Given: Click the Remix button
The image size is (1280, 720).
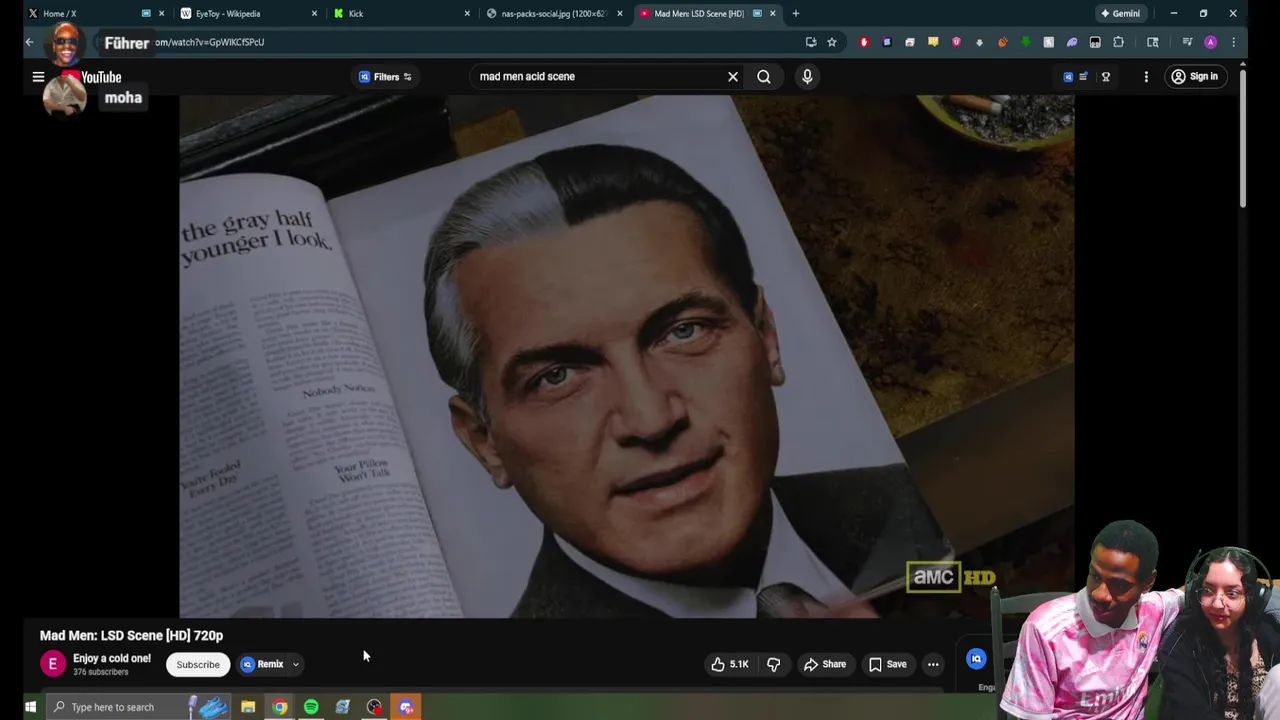Looking at the screenshot, I should coord(262,664).
